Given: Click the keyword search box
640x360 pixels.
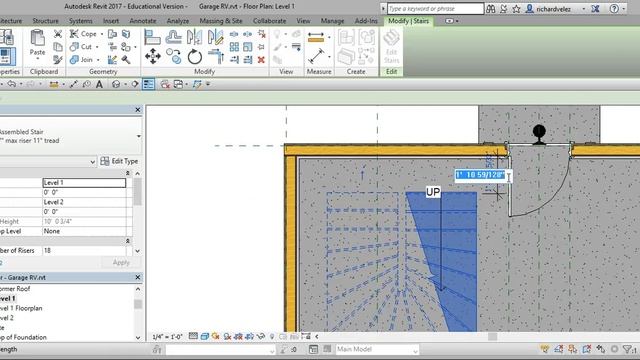Looking at the screenshot, I should (x=435, y=9).
